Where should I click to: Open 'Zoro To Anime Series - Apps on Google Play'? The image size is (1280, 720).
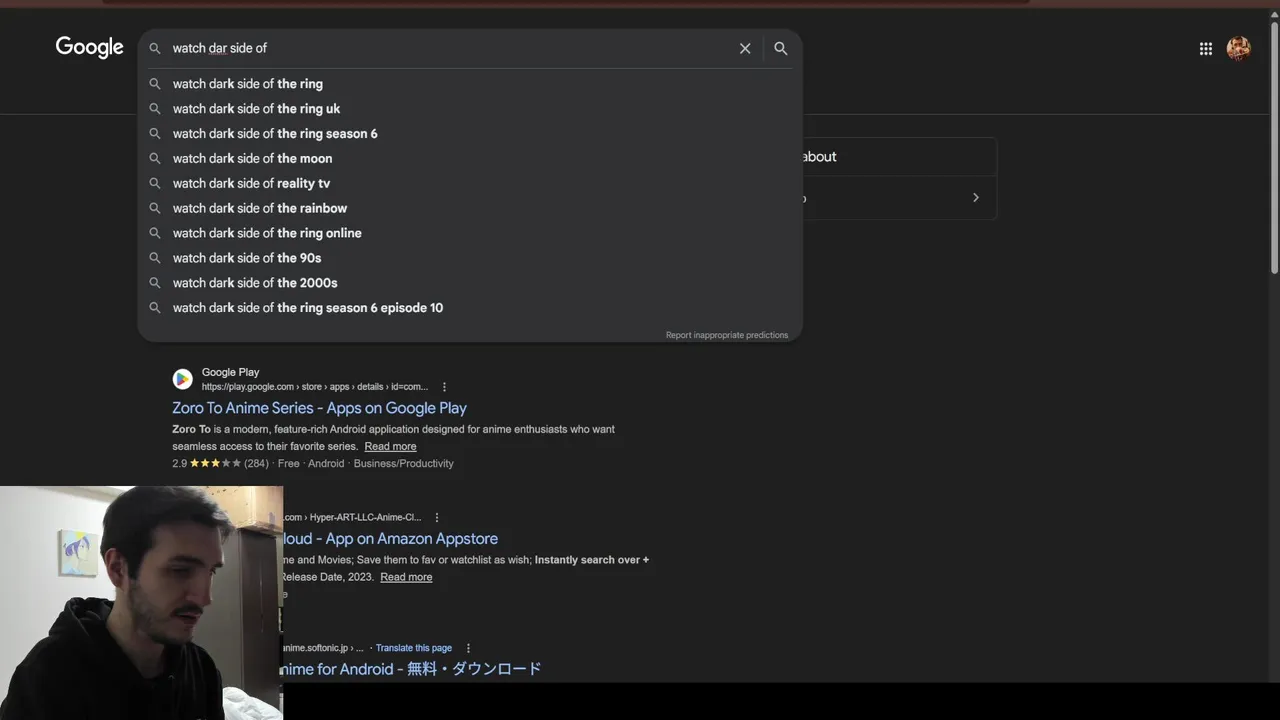point(319,408)
